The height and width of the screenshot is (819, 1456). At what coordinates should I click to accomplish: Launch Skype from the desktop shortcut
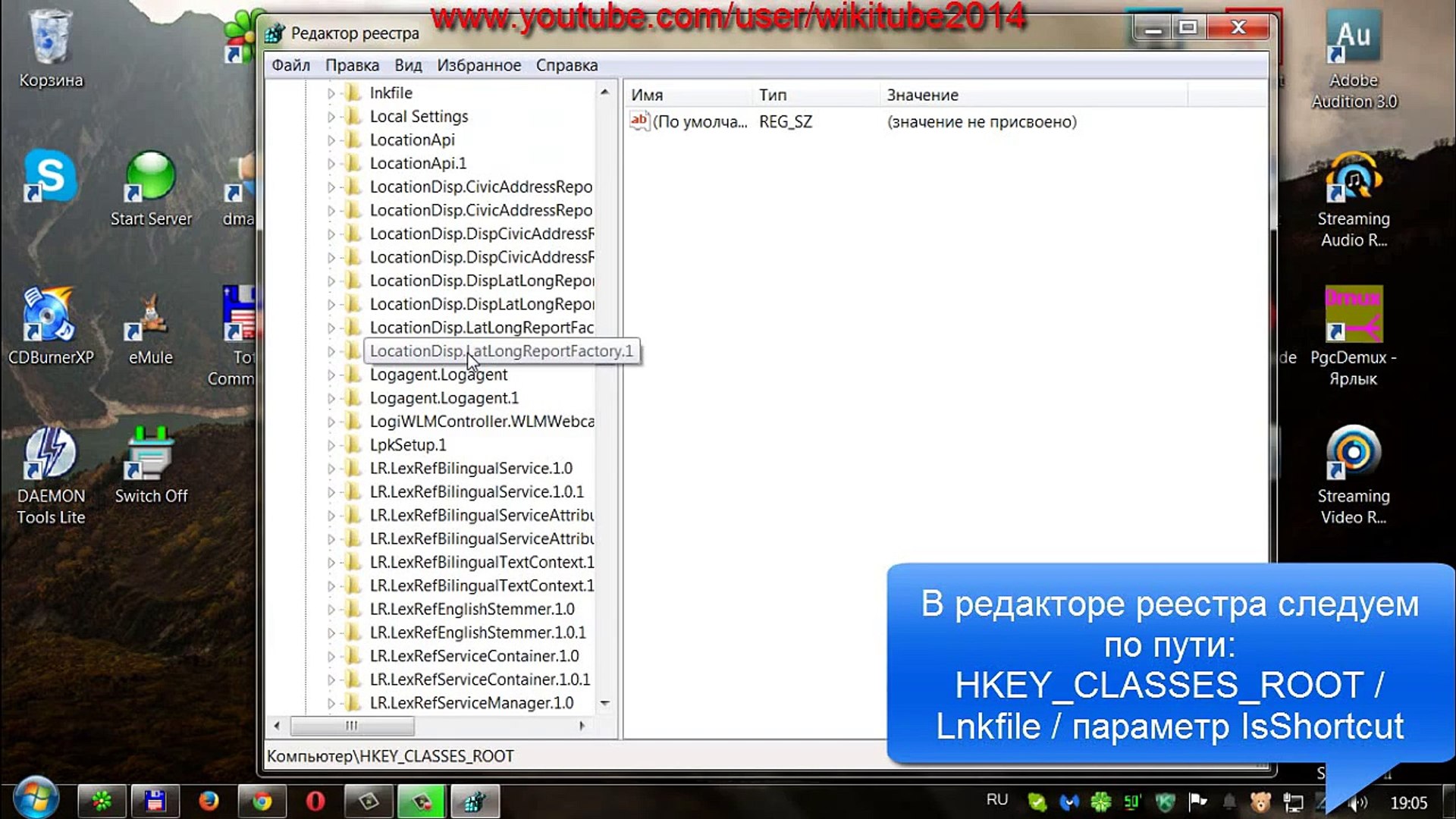(50, 176)
